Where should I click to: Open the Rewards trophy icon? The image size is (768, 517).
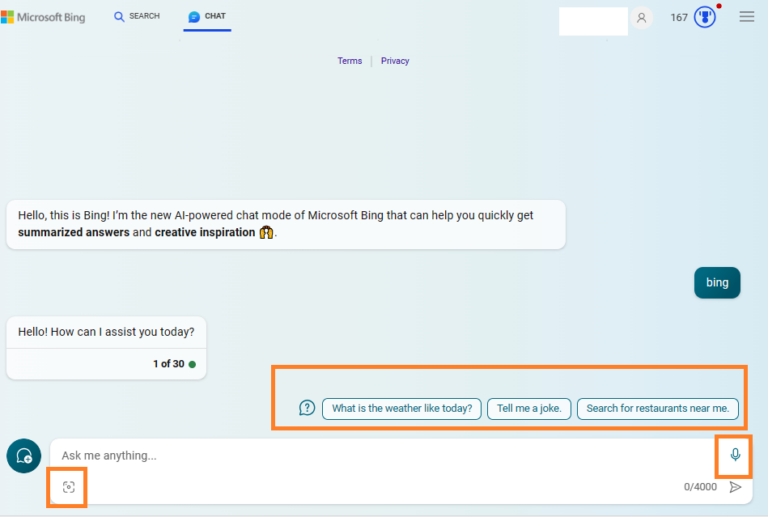tap(705, 18)
